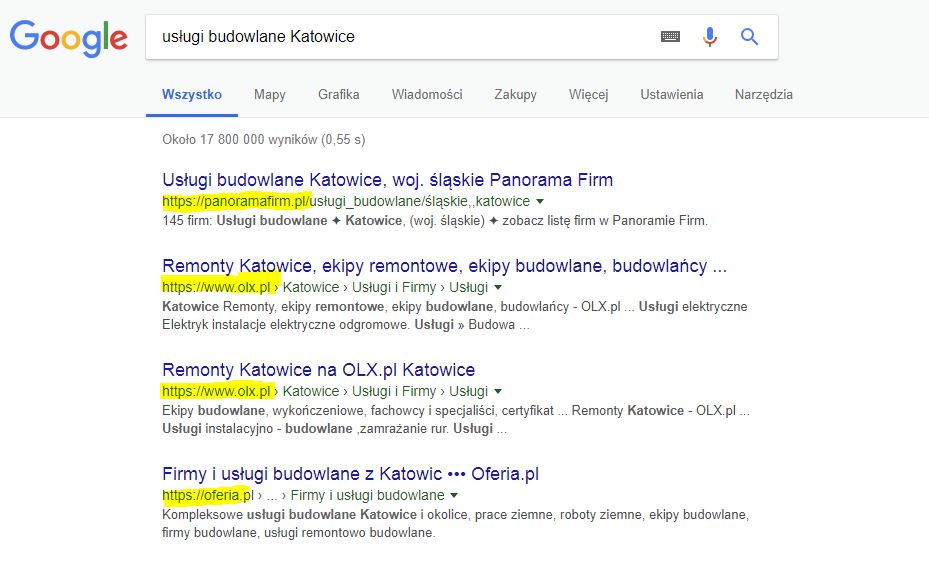Screen dimensions: 929x568
Task: Open Firmy i usługi budowlane Oferia.pl result
Action: point(351,474)
